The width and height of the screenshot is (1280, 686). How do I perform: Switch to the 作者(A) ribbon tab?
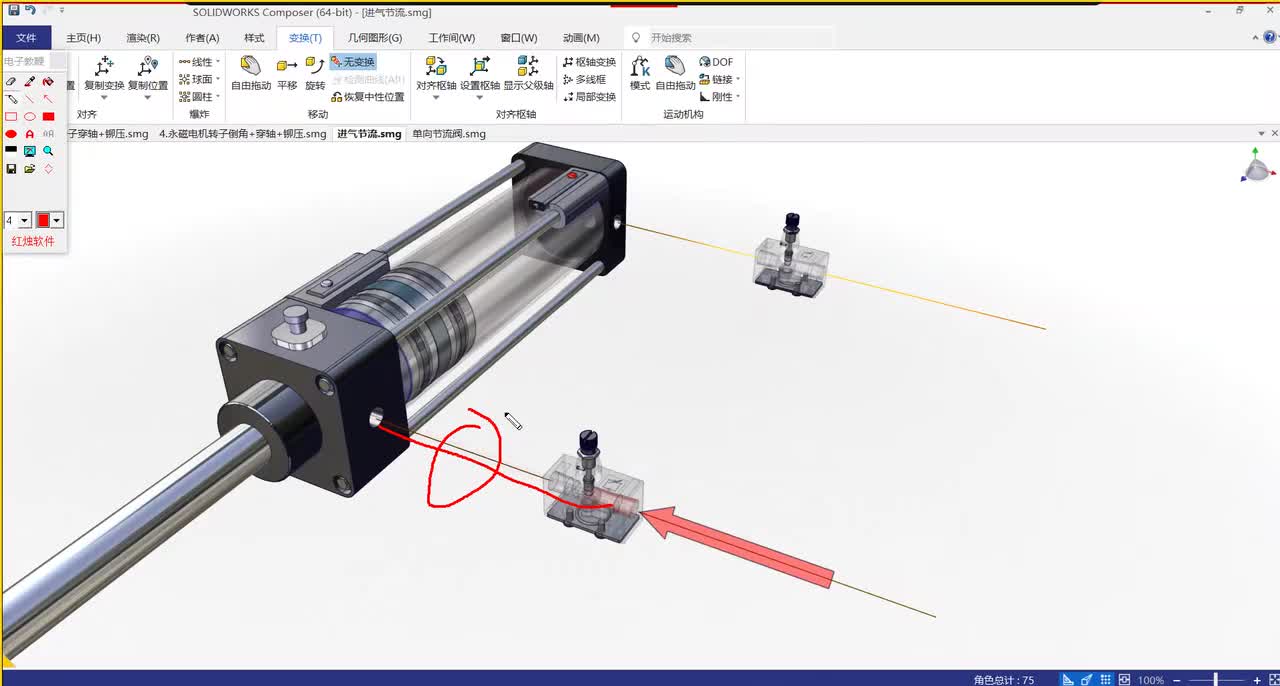202,38
